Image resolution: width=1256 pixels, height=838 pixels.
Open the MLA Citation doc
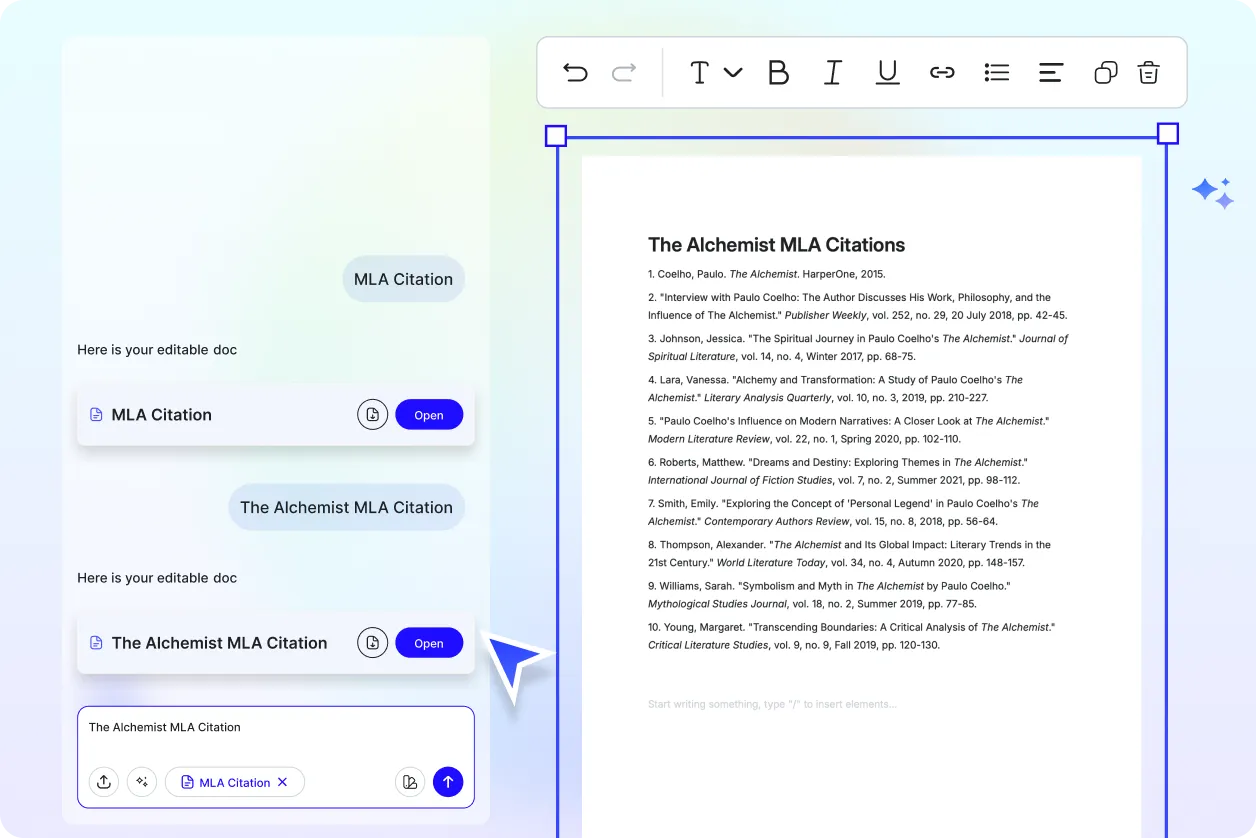tap(429, 415)
